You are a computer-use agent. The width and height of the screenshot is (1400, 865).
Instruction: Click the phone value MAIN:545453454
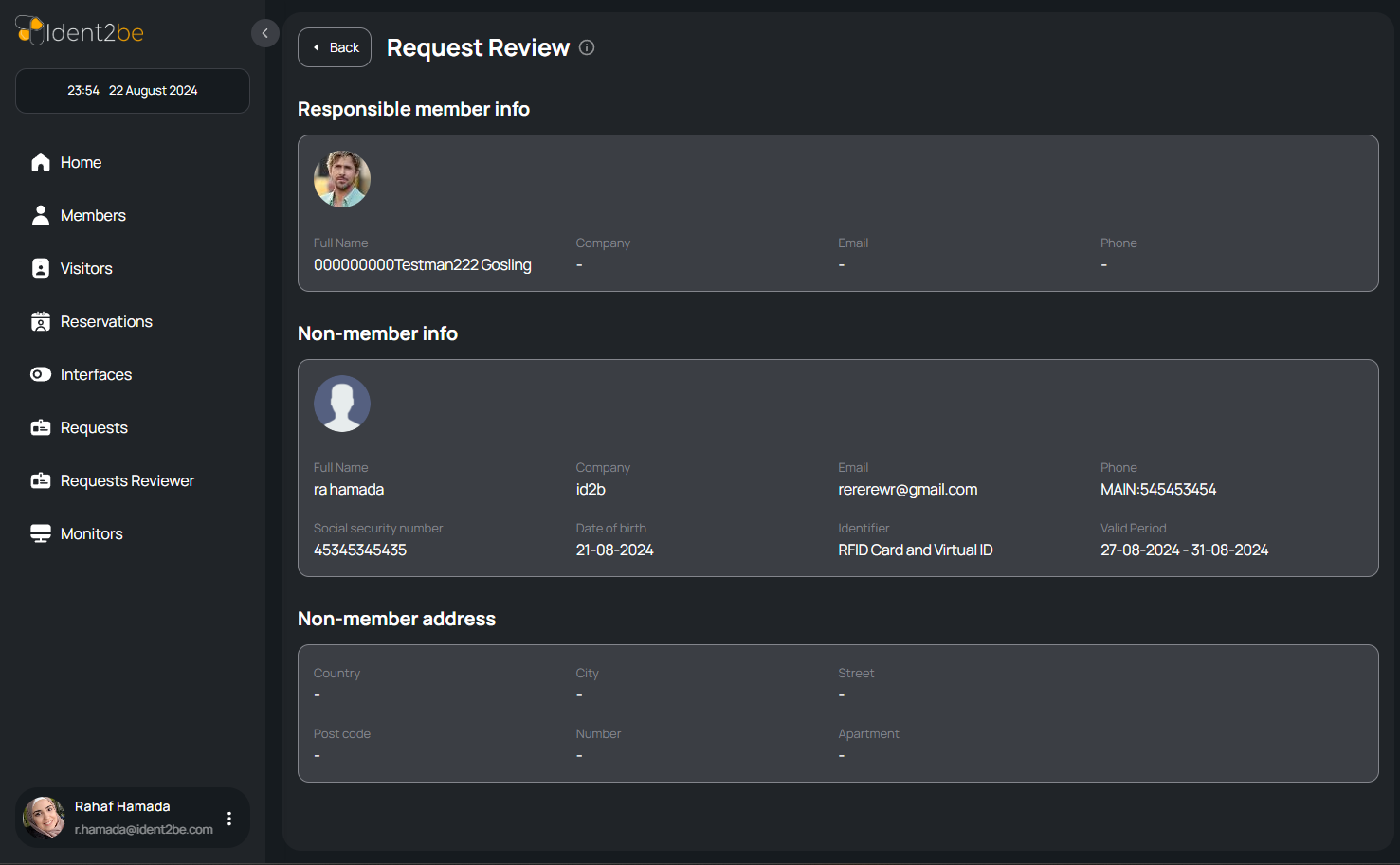pos(1158,489)
